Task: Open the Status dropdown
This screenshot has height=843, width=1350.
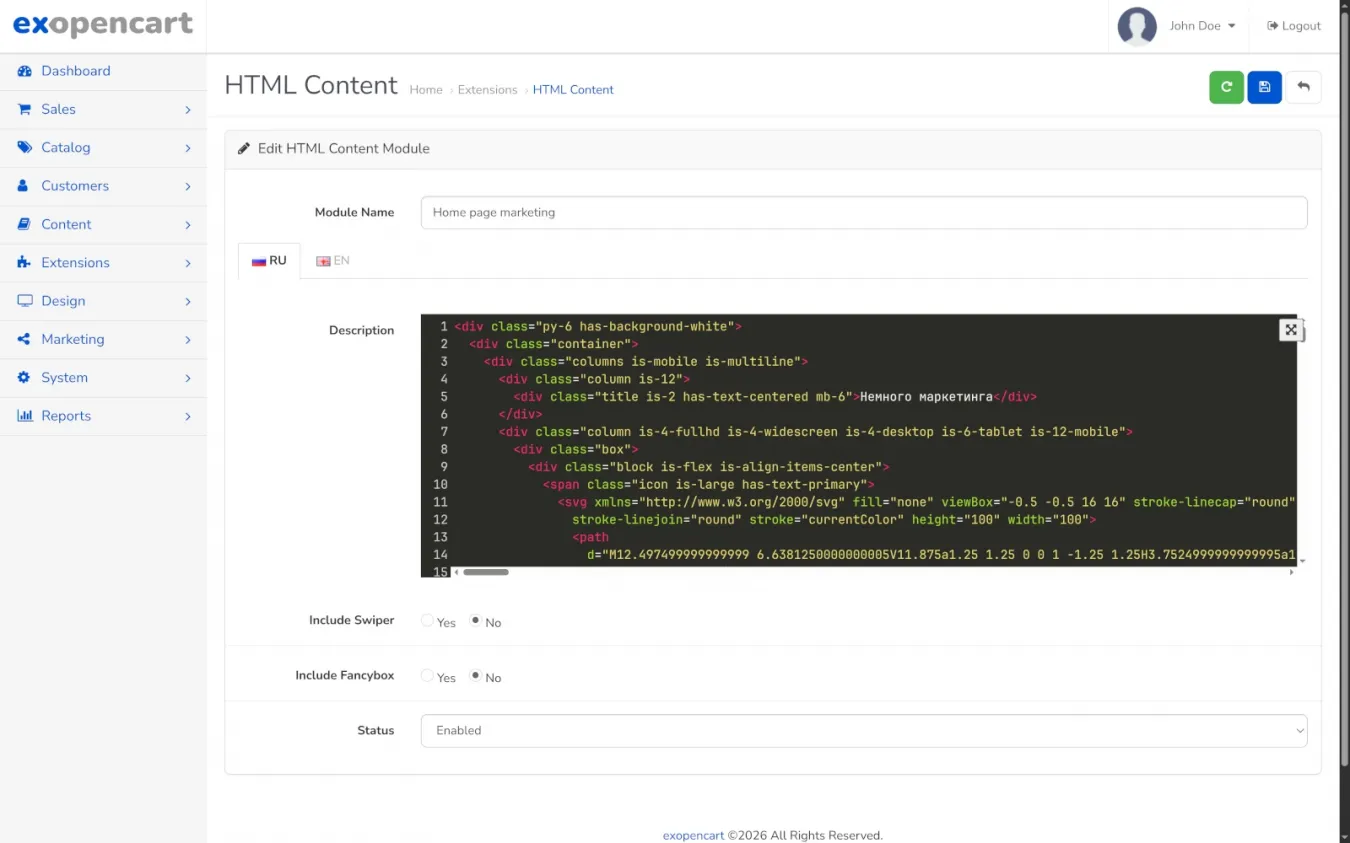Action: [863, 731]
